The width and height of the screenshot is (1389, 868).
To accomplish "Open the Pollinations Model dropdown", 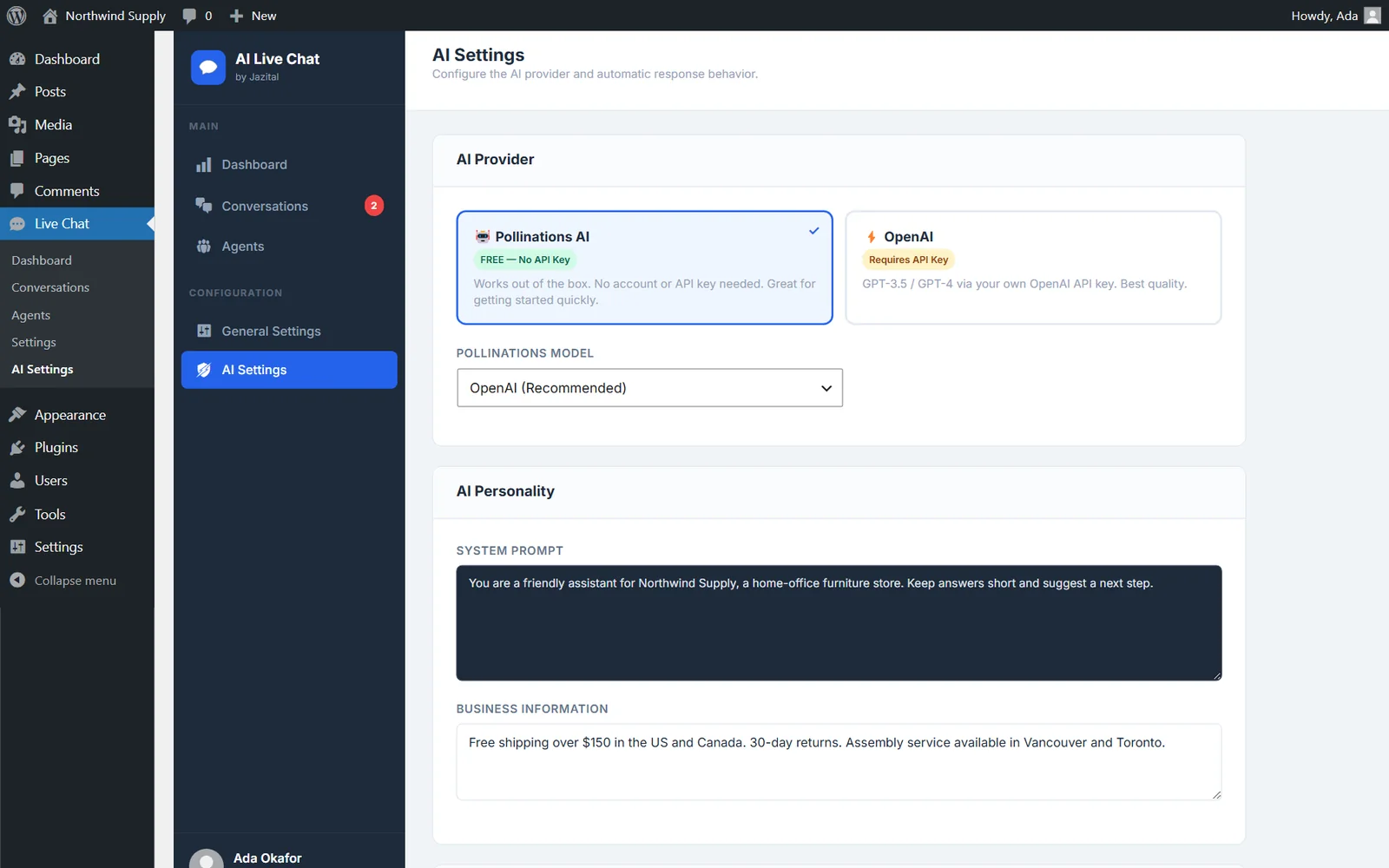I will click(649, 388).
